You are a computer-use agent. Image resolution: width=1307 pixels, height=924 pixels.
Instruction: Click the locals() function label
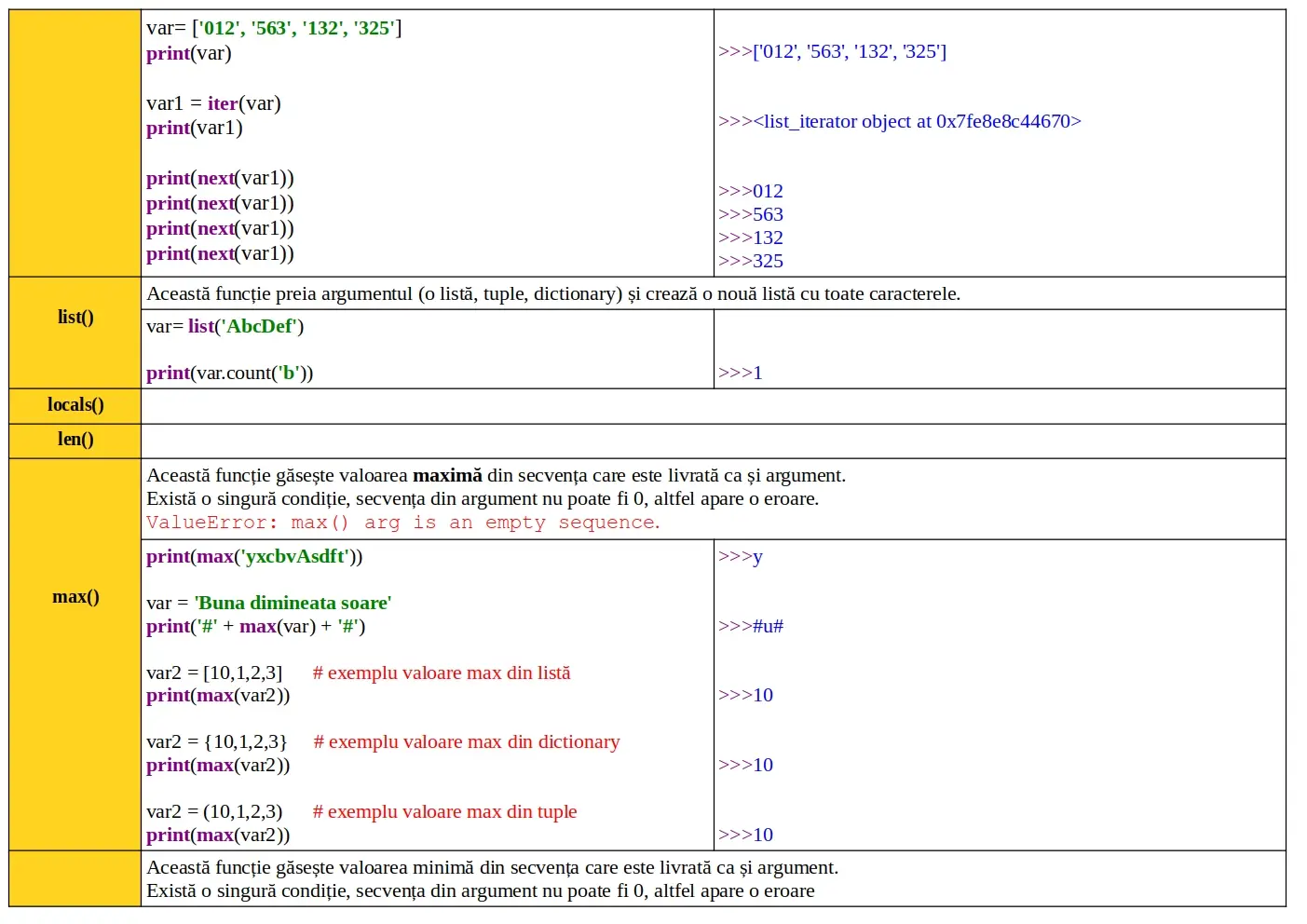pos(75,404)
